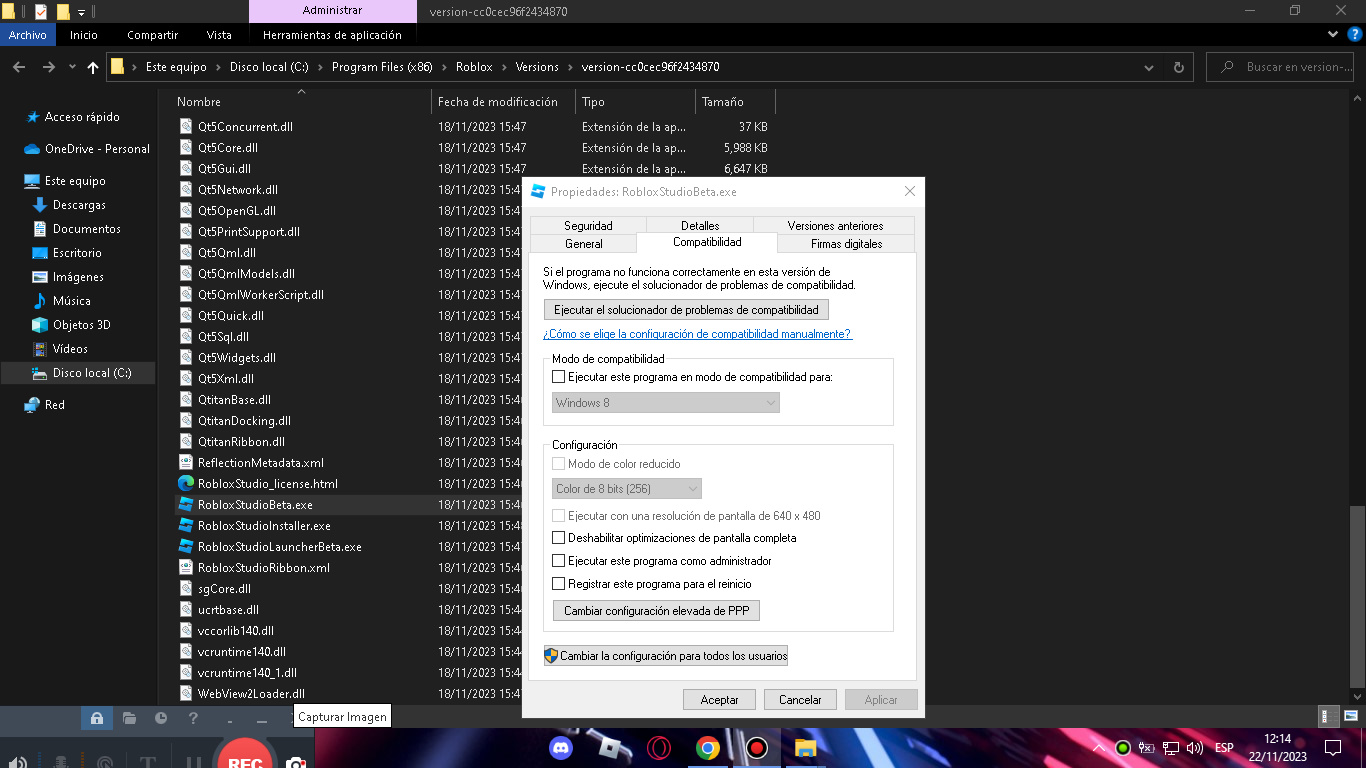Click the RobloxStudioBeta.exe file icon

(185, 505)
